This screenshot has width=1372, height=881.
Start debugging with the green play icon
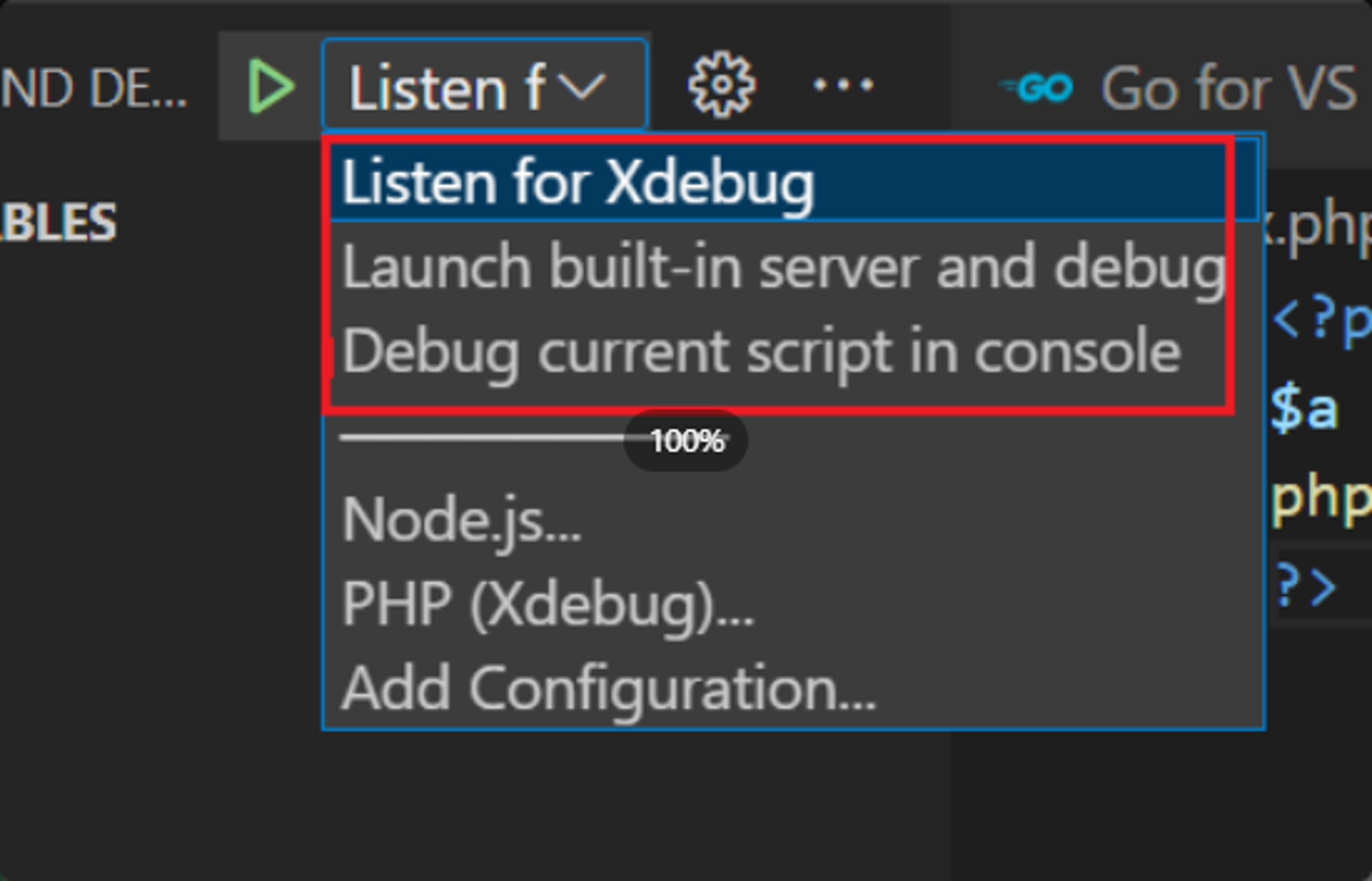tap(271, 86)
